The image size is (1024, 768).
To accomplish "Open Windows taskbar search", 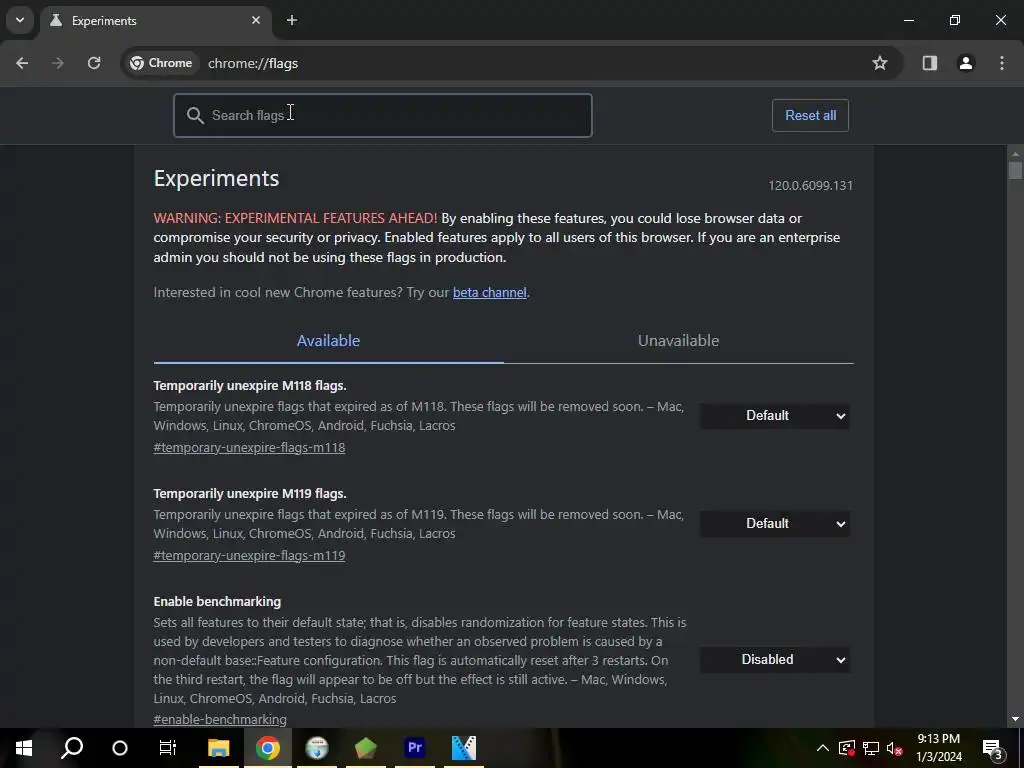I will coord(72,748).
